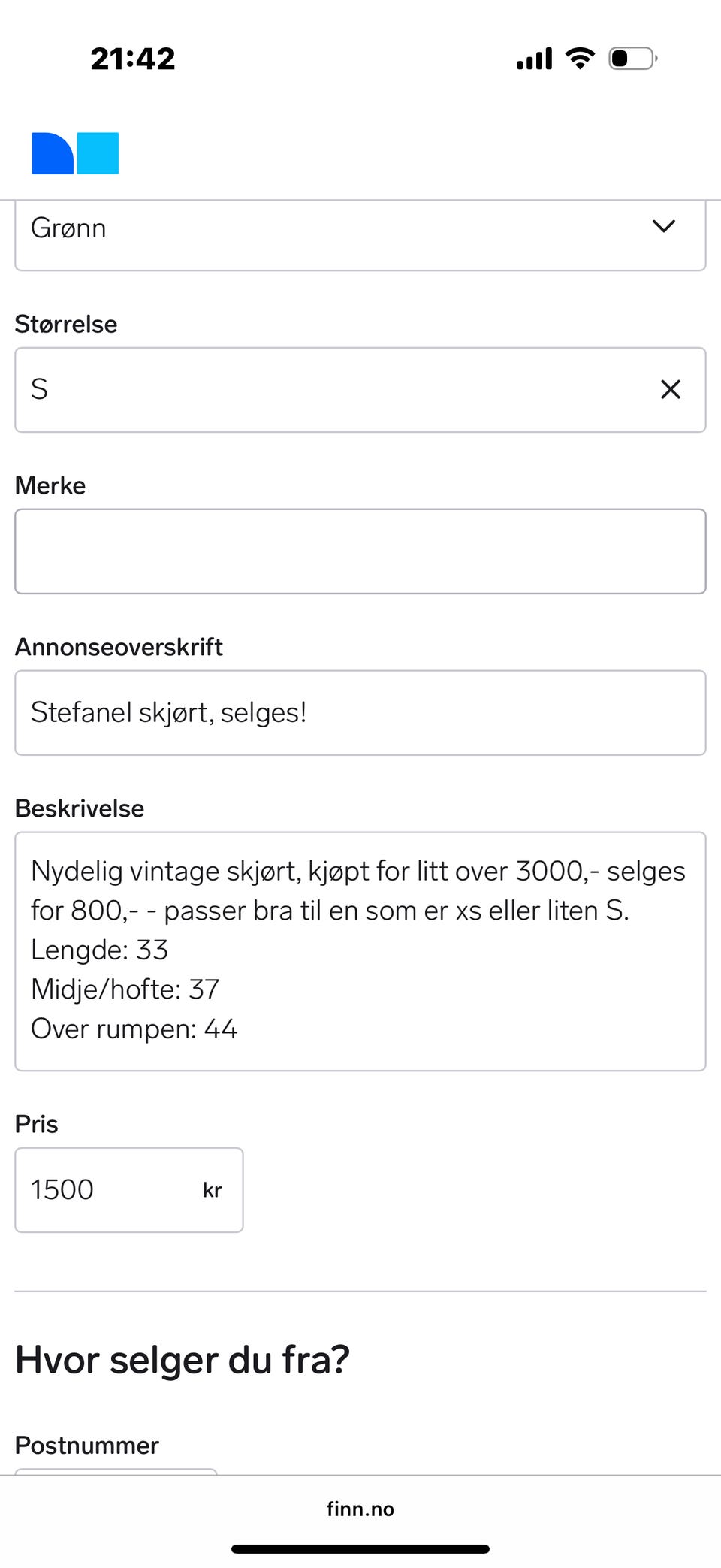Select the Merke input field
This screenshot has height=1568, width=721.
point(360,551)
